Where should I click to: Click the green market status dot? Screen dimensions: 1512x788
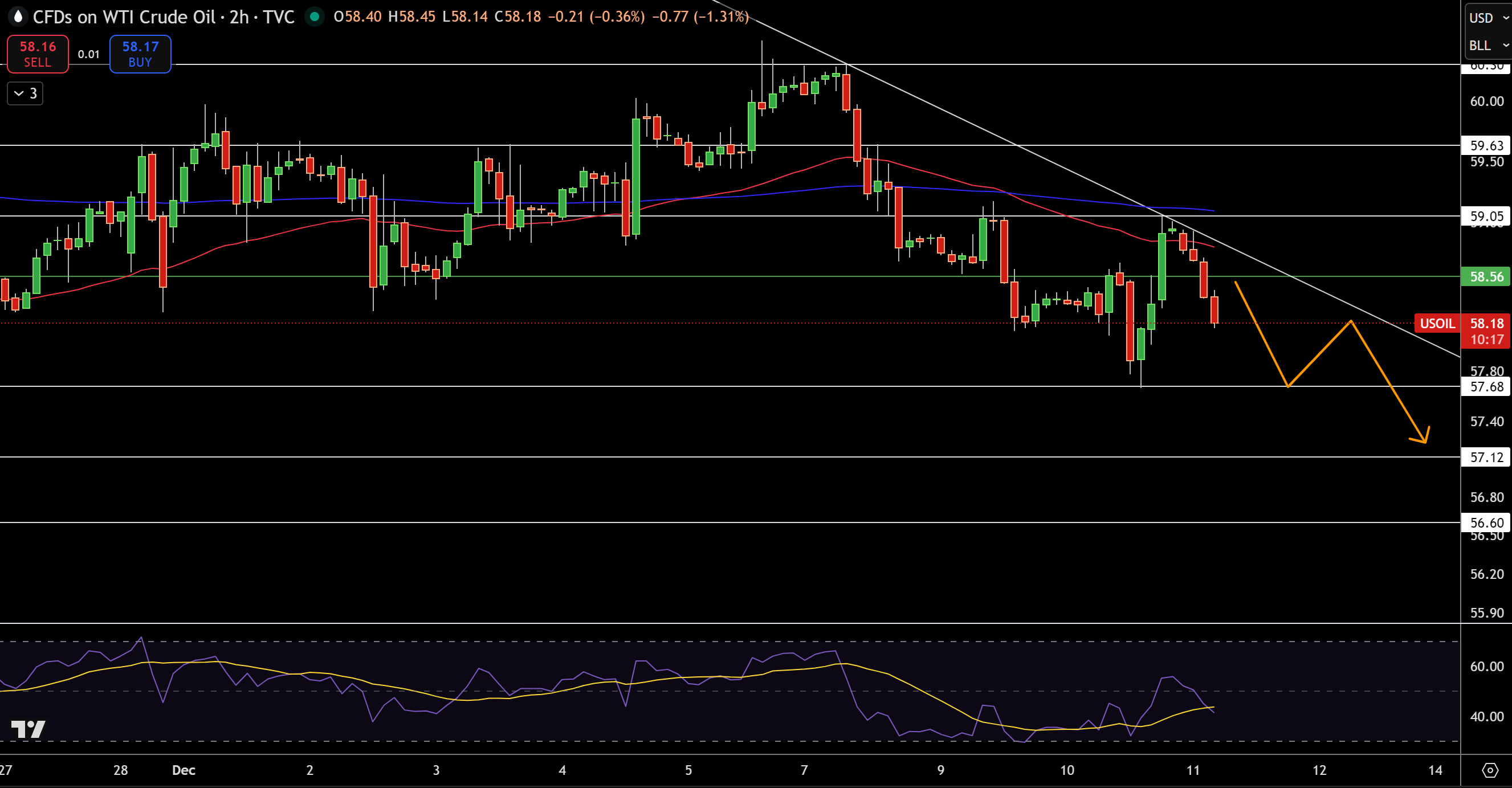click(315, 18)
